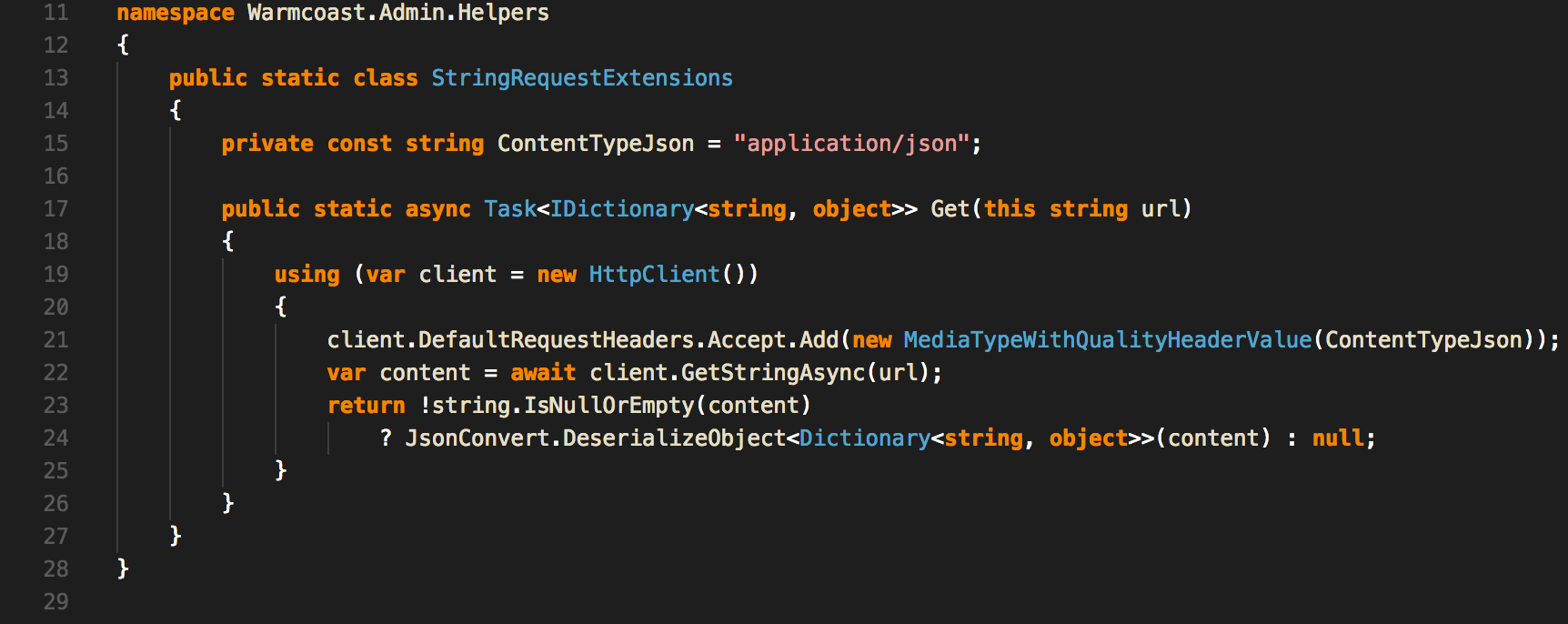1568x624 pixels.
Task: Place cursor on Warmcoast.Admin.Helpers namespace name
Action: pos(397,13)
